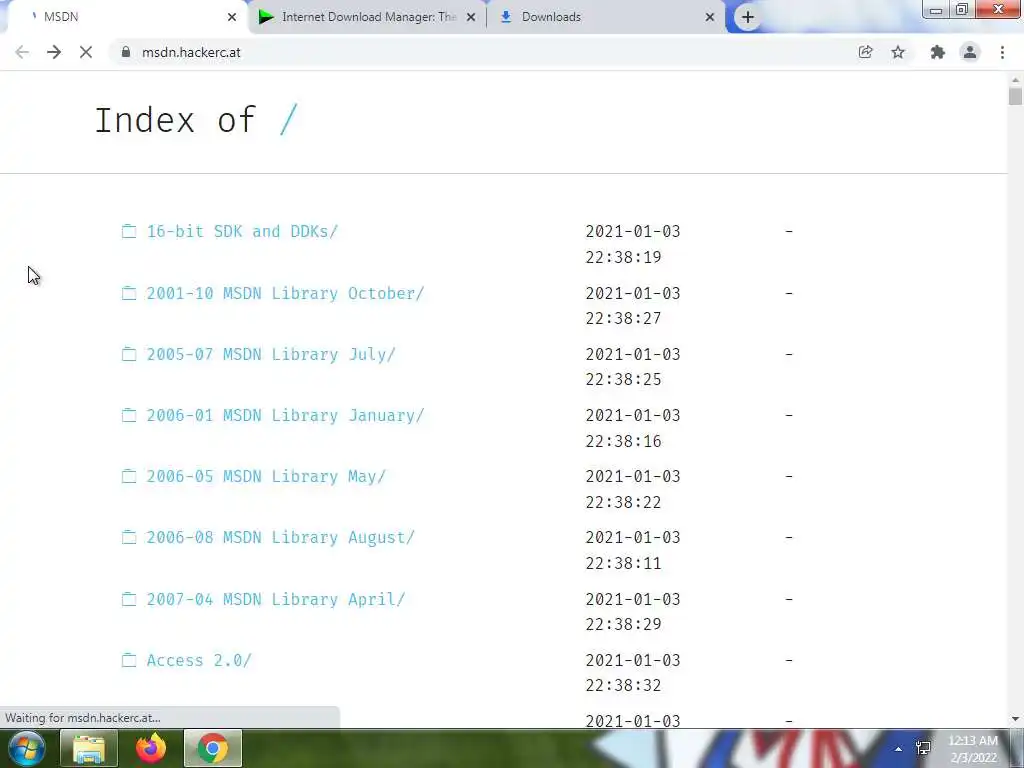Screen dimensions: 1024x768
Task: Click the 22:38:32 time of Access 2.0 row
Action: (623, 685)
